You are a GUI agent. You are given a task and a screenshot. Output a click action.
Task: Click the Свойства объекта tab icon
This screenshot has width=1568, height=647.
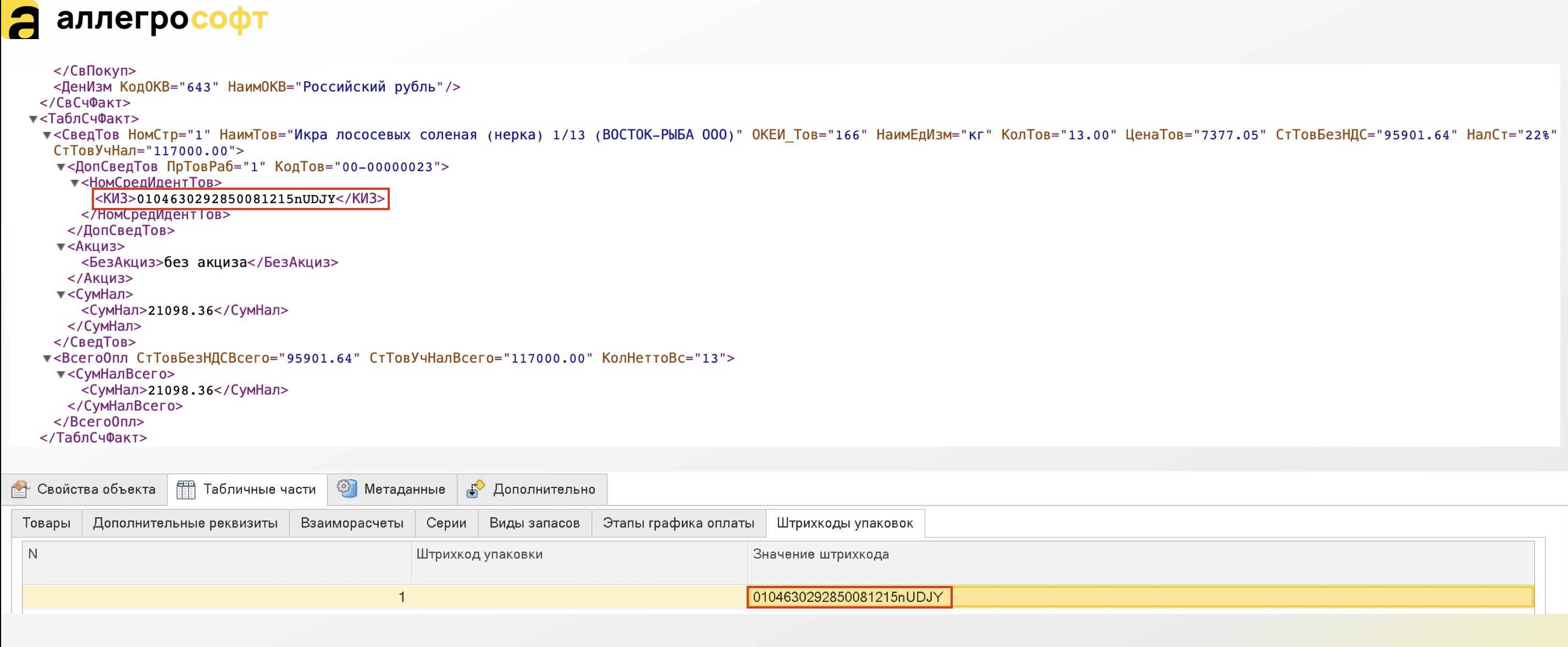[20, 489]
